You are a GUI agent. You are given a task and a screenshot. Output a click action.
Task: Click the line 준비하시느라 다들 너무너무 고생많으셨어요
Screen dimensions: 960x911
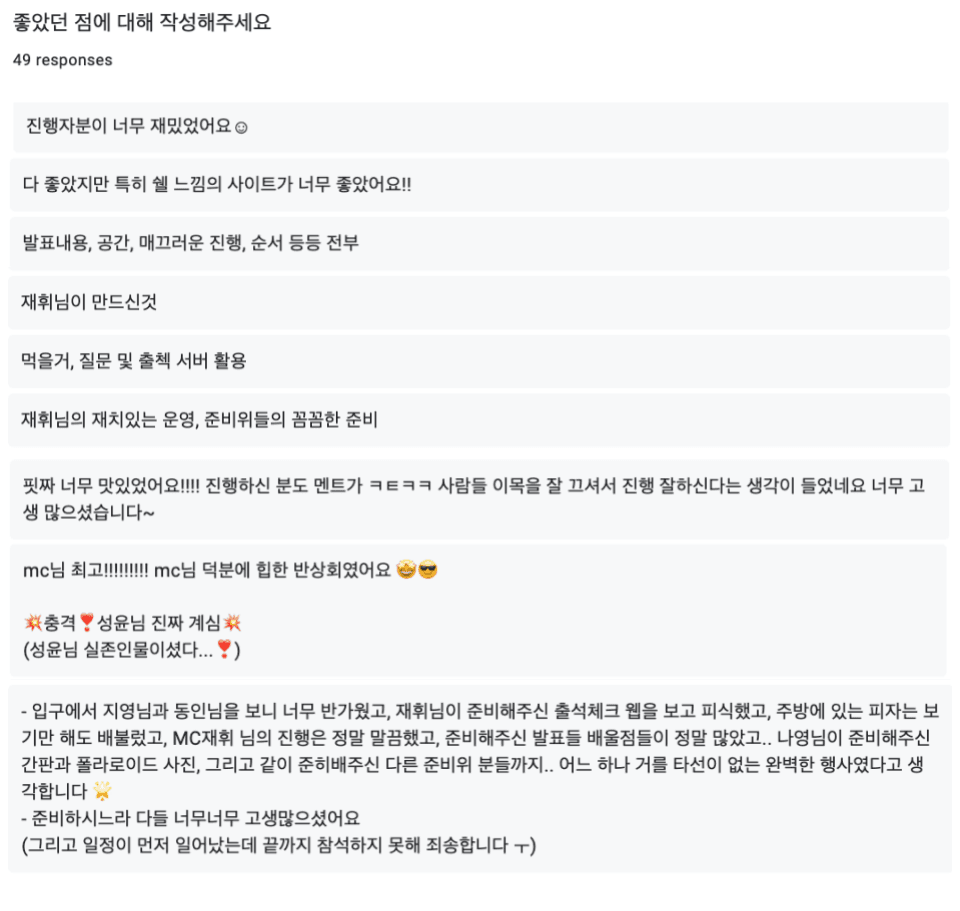190,818
